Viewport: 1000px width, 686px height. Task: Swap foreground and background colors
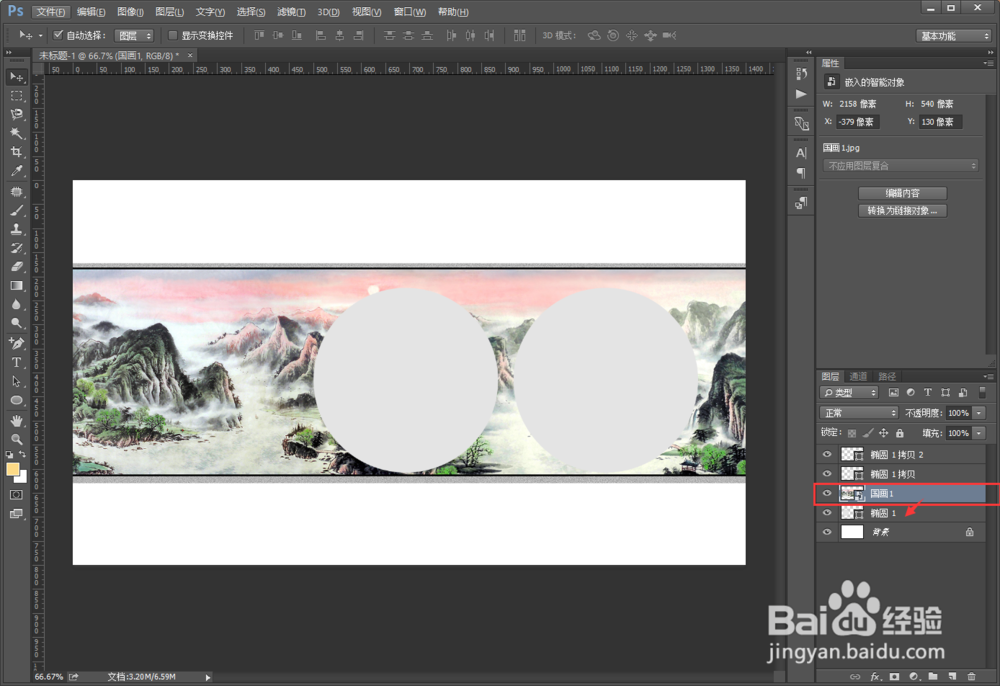[22, 455]
